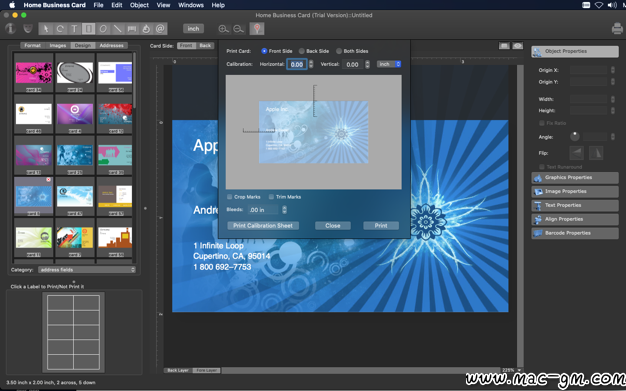Expand the Barcode Properties section

575,233
